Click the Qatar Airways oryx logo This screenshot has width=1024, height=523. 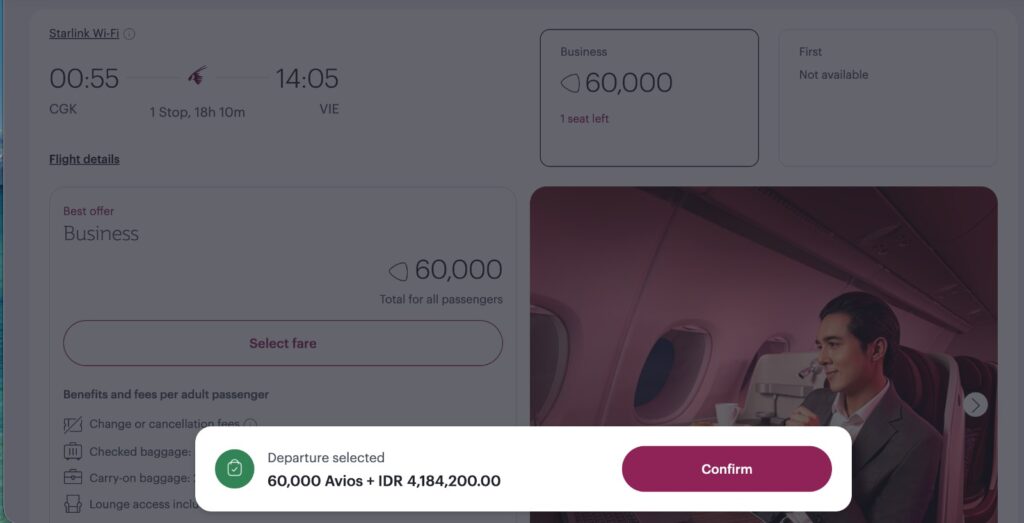(x=198, y=76)
